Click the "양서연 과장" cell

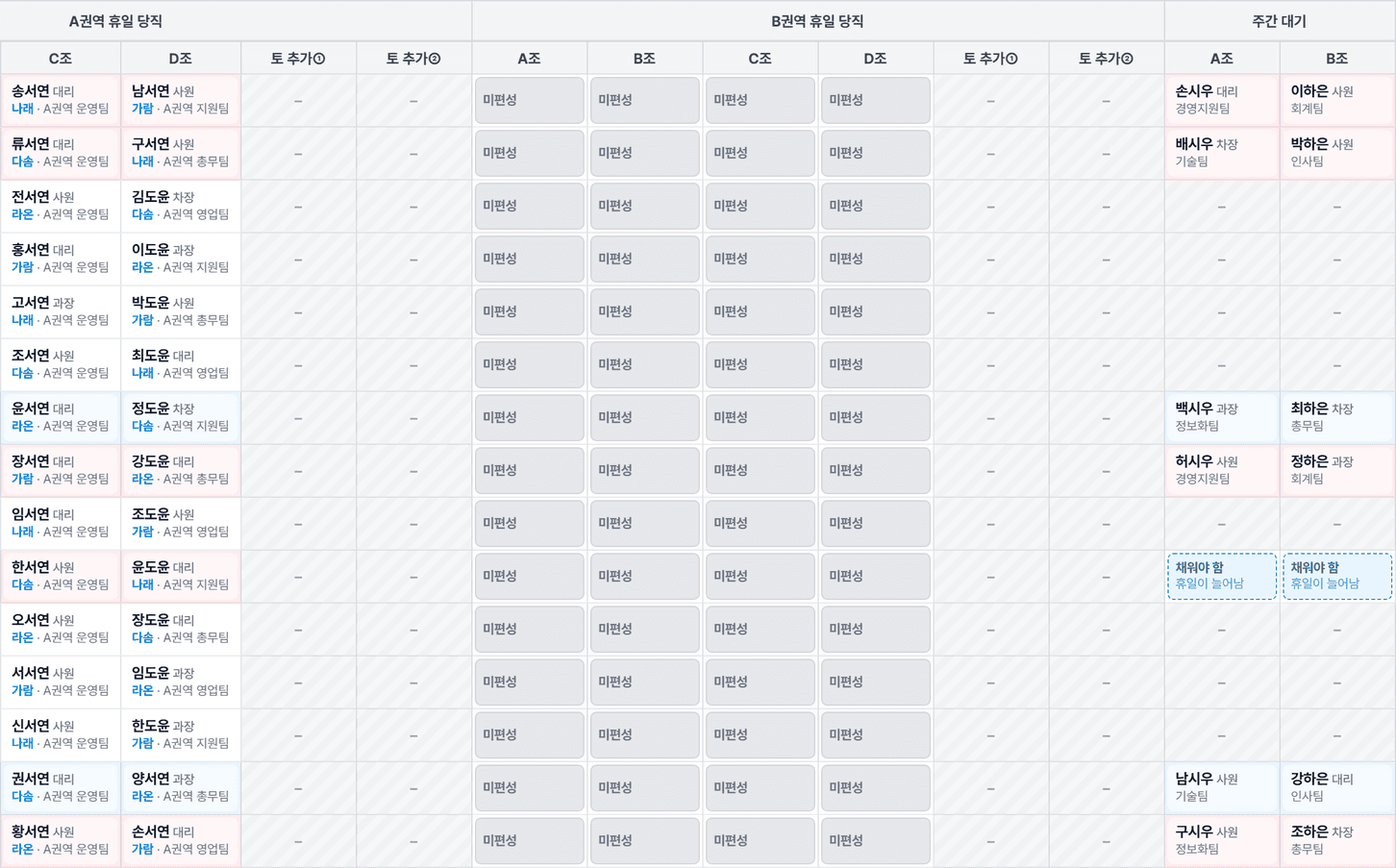tap(181, 787)
